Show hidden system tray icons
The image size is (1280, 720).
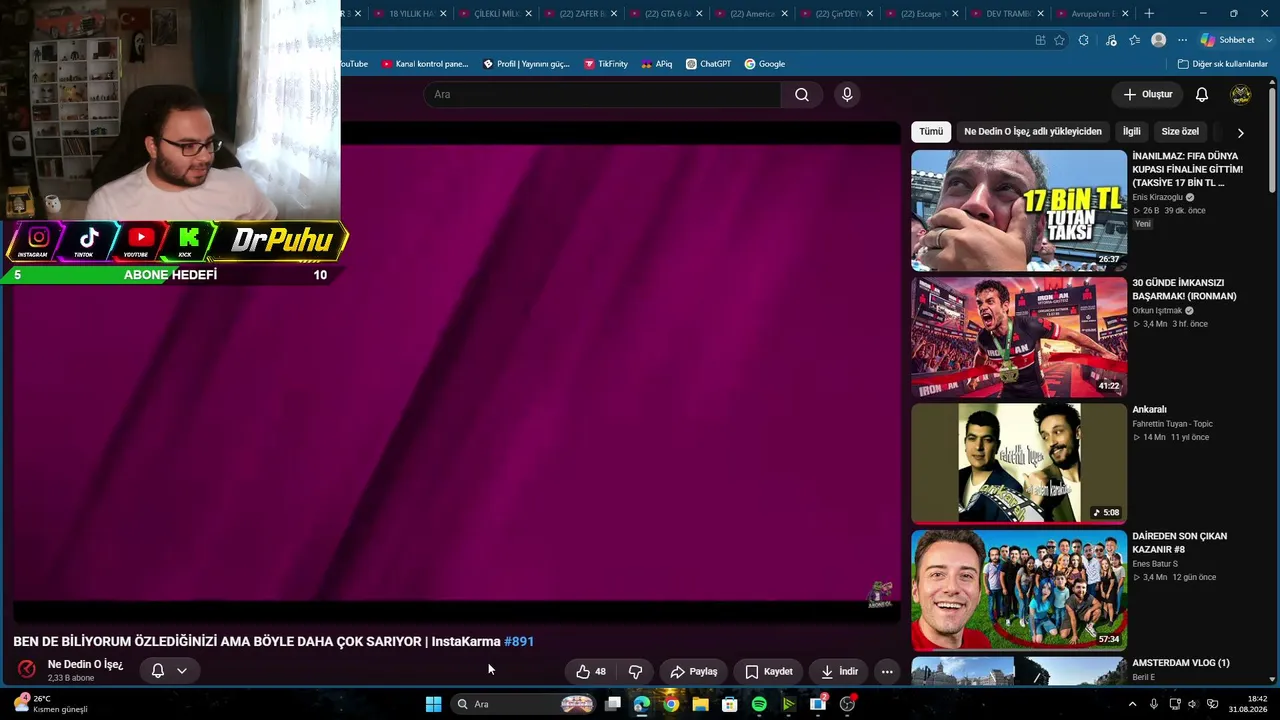pyautogui.click(x=1132, y=704)
